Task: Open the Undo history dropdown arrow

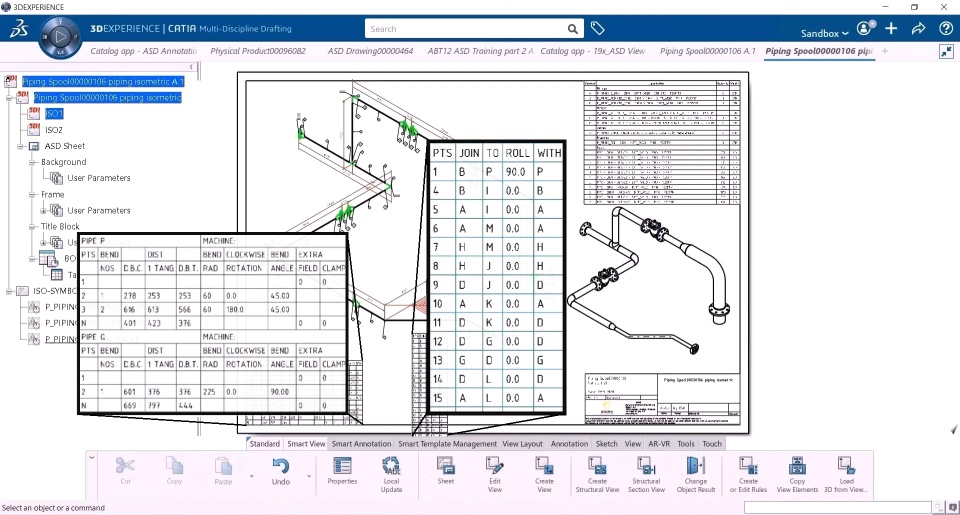Action: (x=309, y=476)
